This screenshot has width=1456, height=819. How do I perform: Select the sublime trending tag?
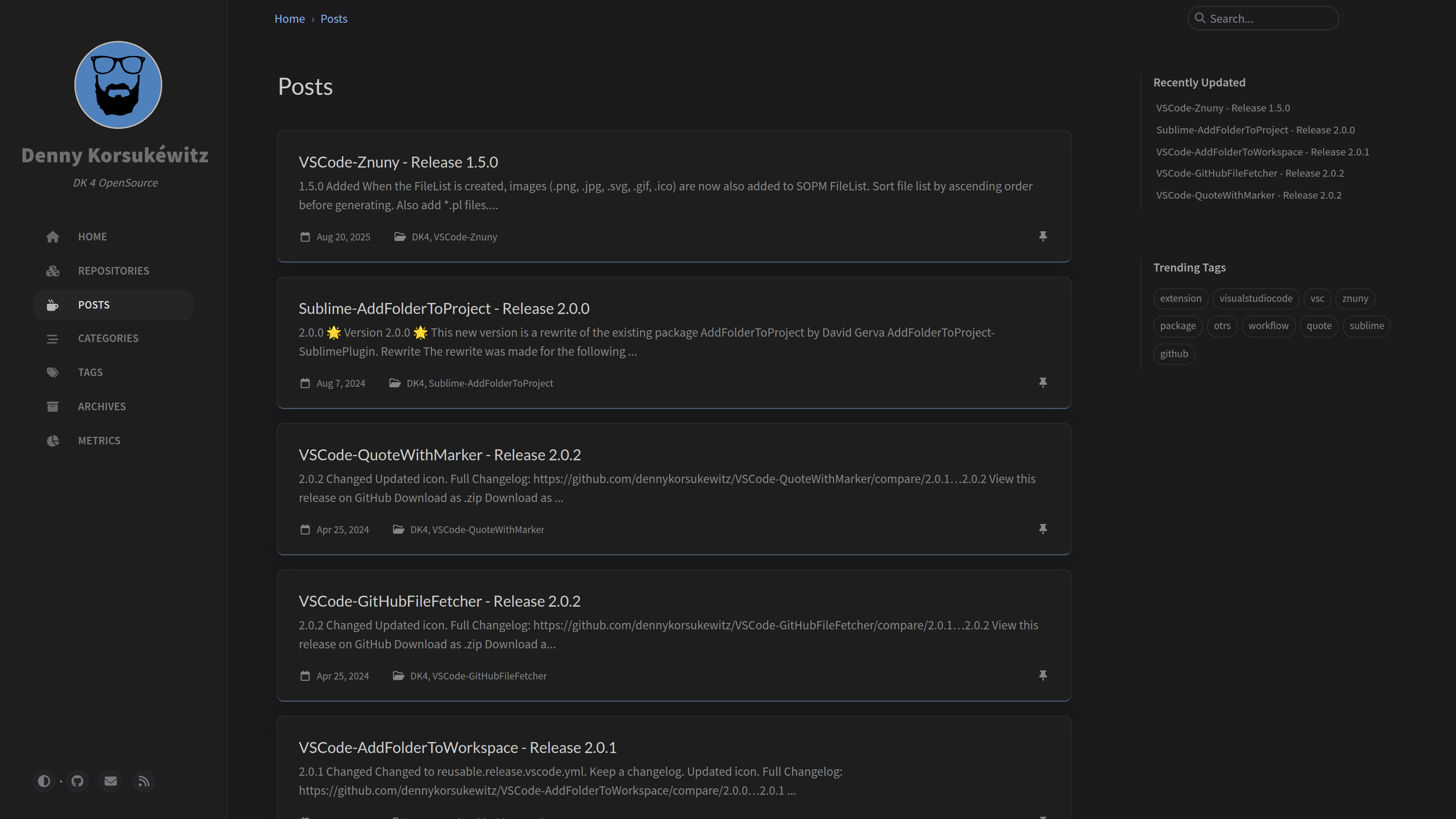(1366, 326)
